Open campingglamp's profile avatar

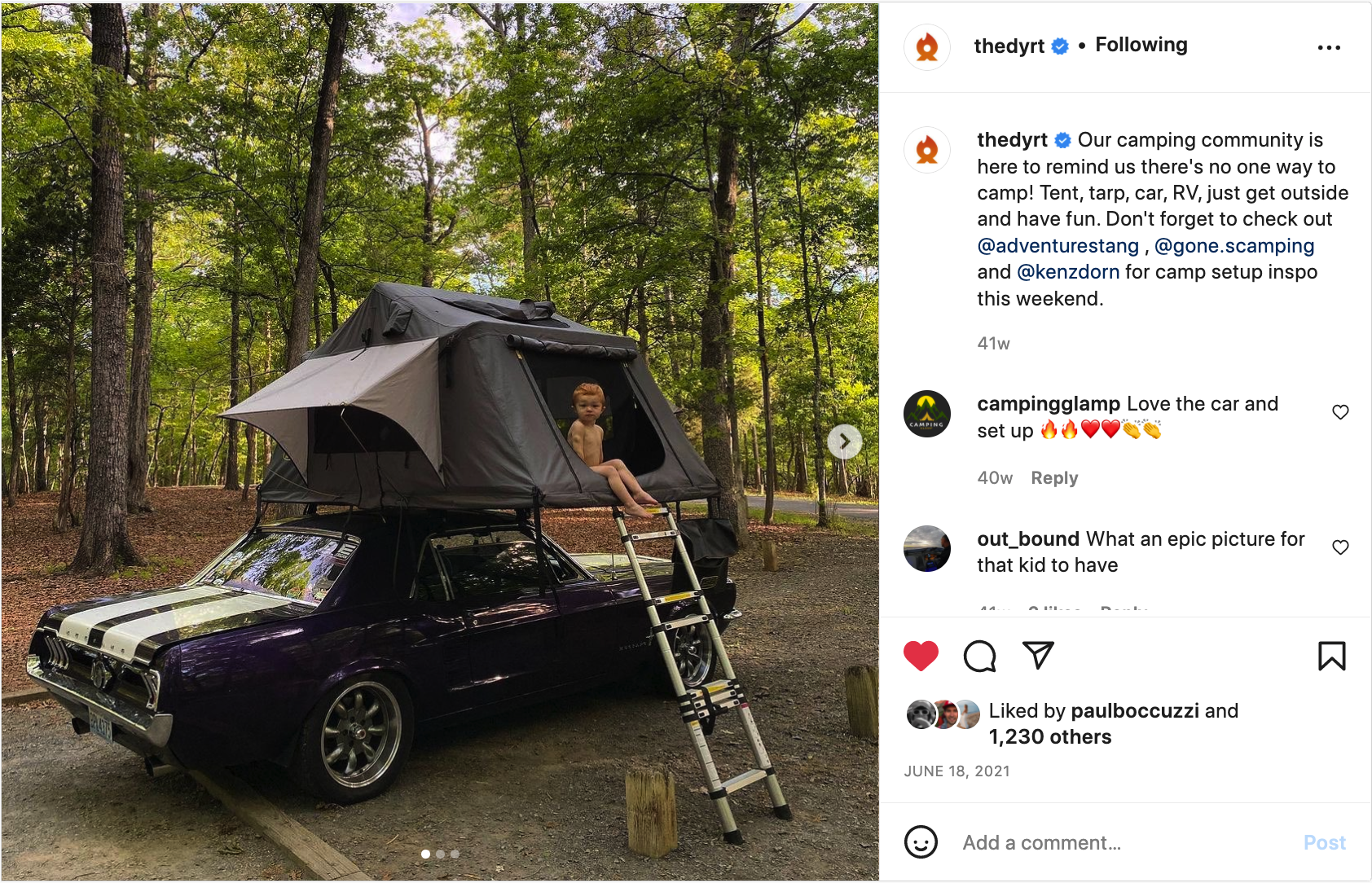[x=927, y=414]
